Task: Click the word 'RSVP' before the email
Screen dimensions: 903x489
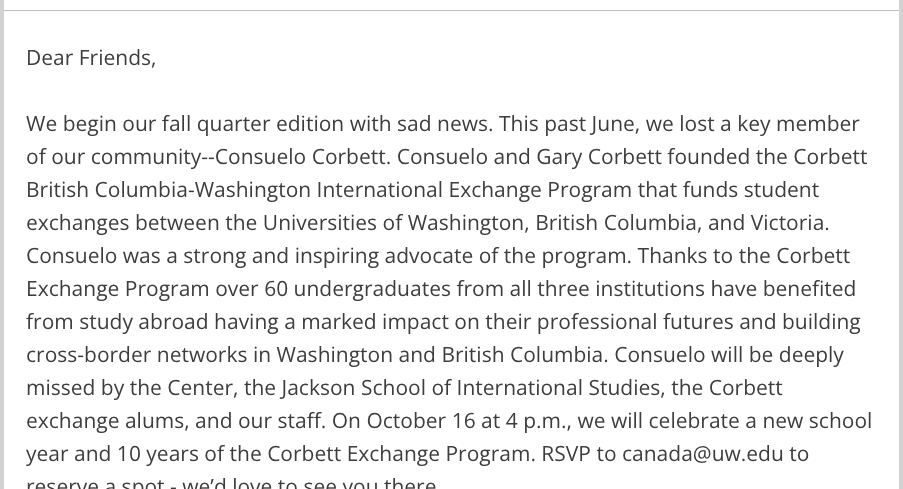Action: [566, 454]
